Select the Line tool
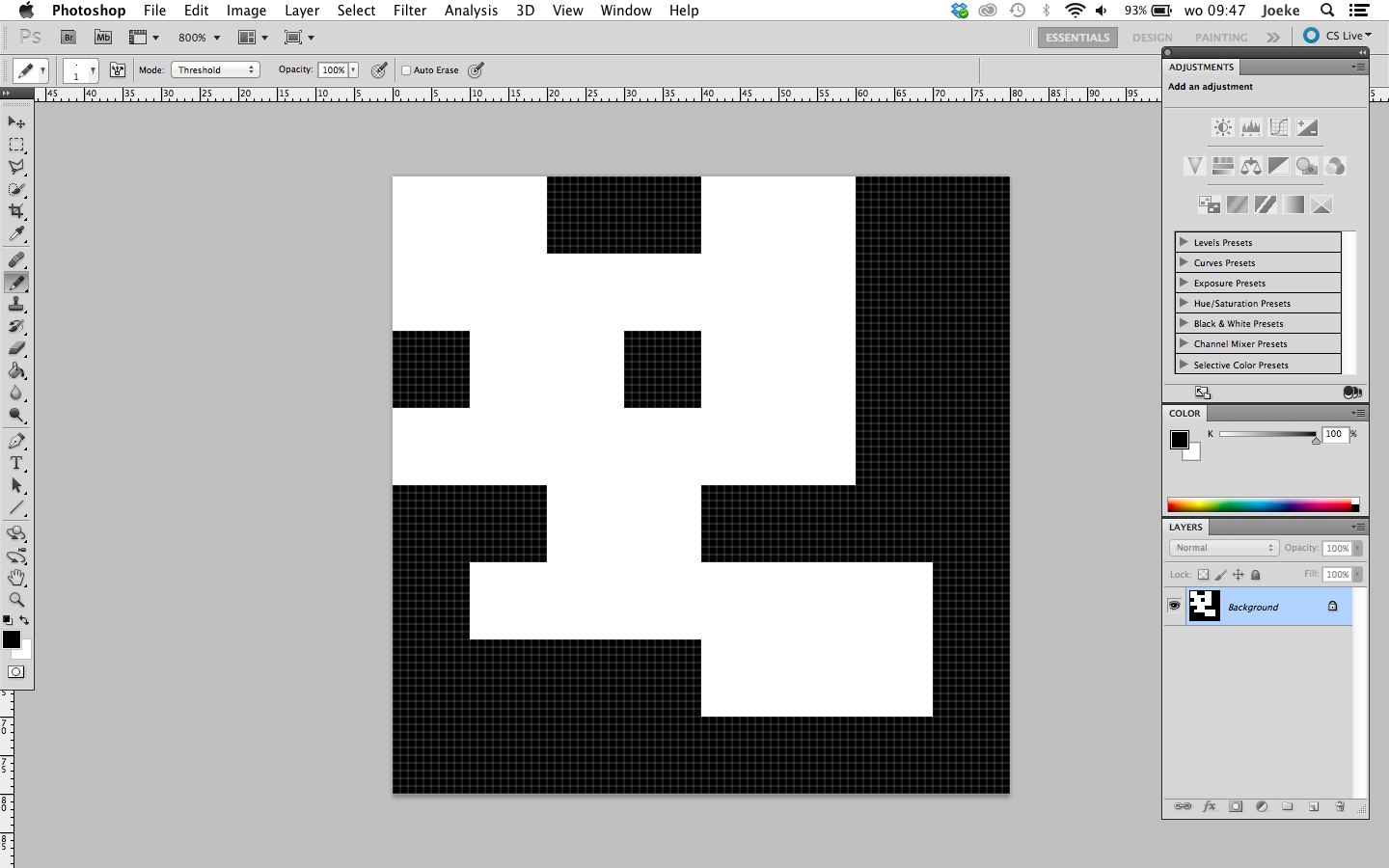 16,507
